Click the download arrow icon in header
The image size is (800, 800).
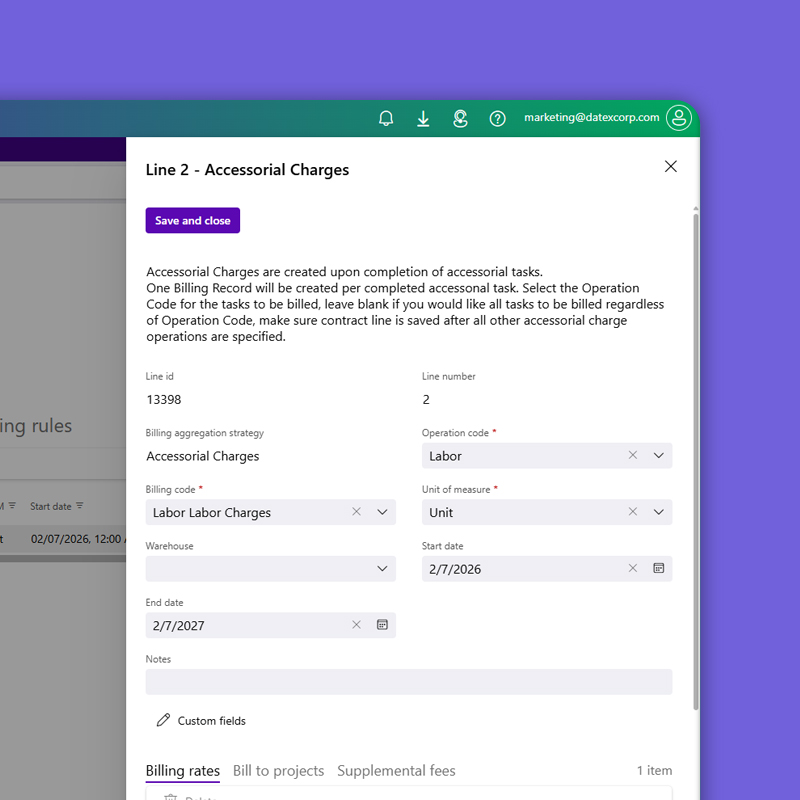click(423, 118)
